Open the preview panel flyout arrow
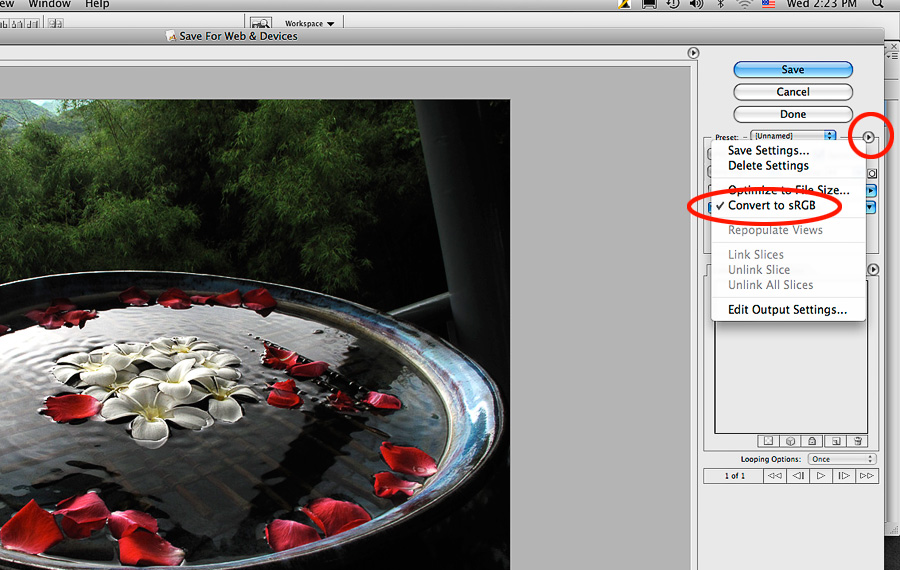The image size is (900, 570). [x=693, y=53]
